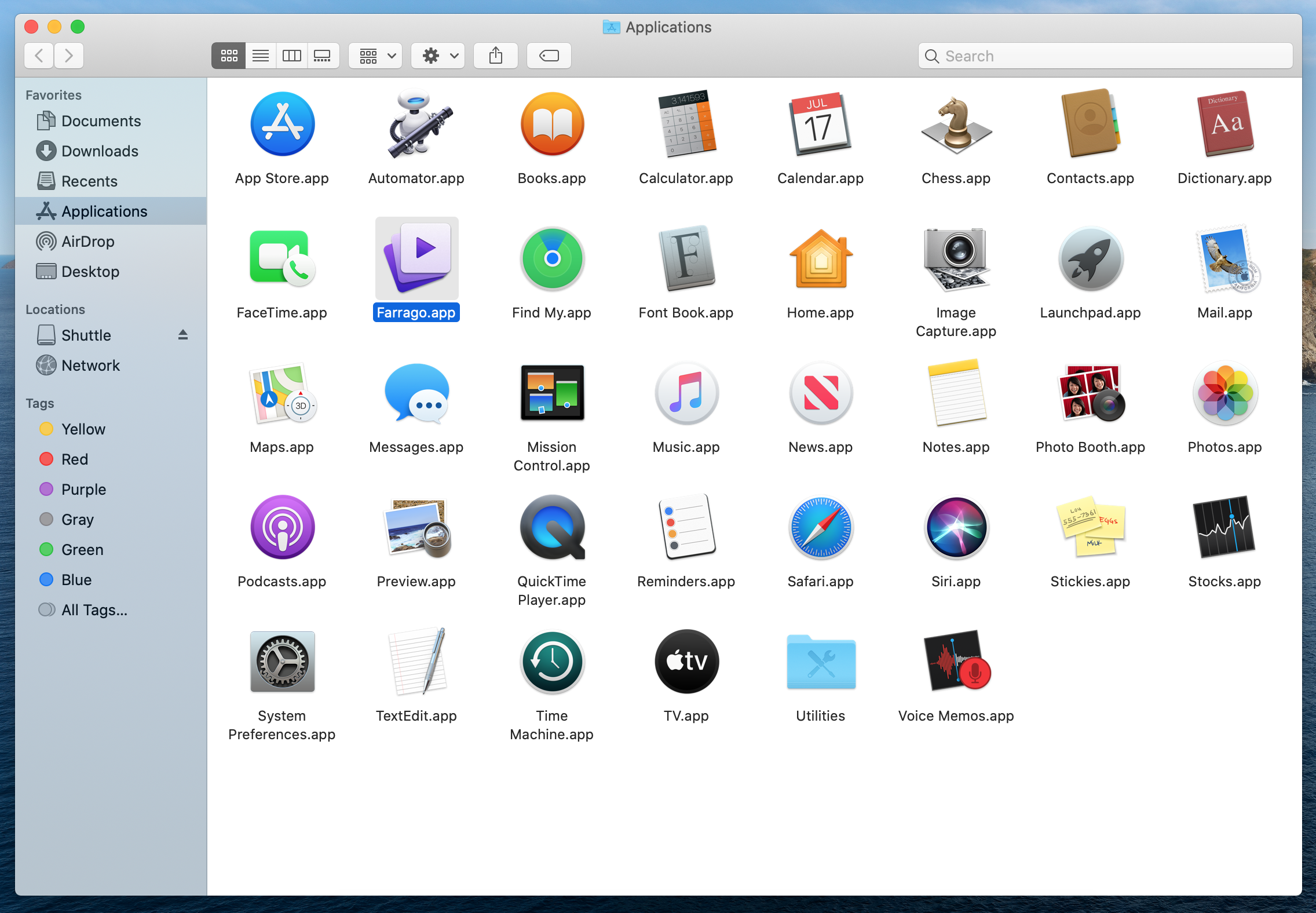Go forward with the right arrow

tap(69, 56)
